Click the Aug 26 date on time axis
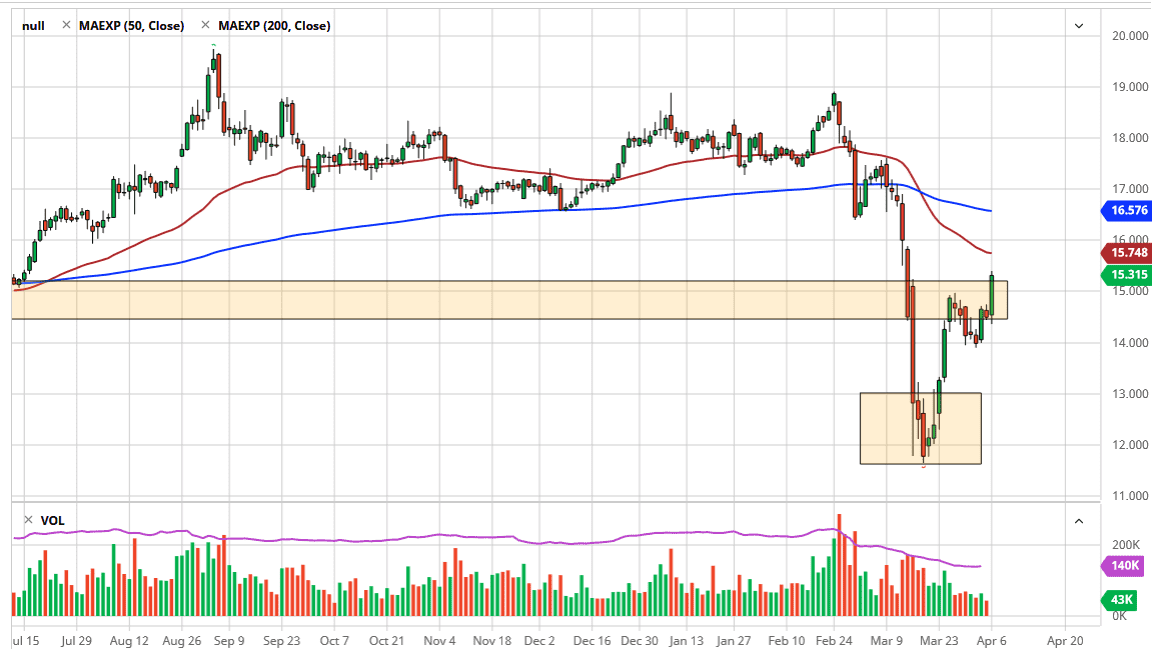 pos(182,639)
